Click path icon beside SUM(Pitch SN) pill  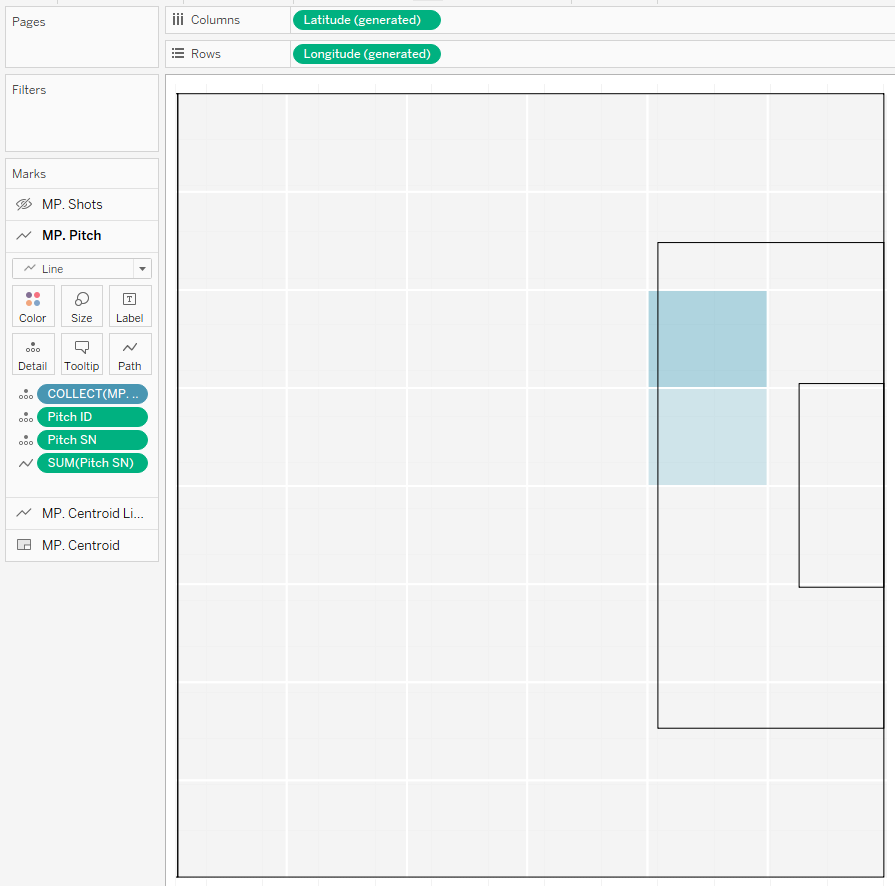pyautogui.click(x=25, y=464)
